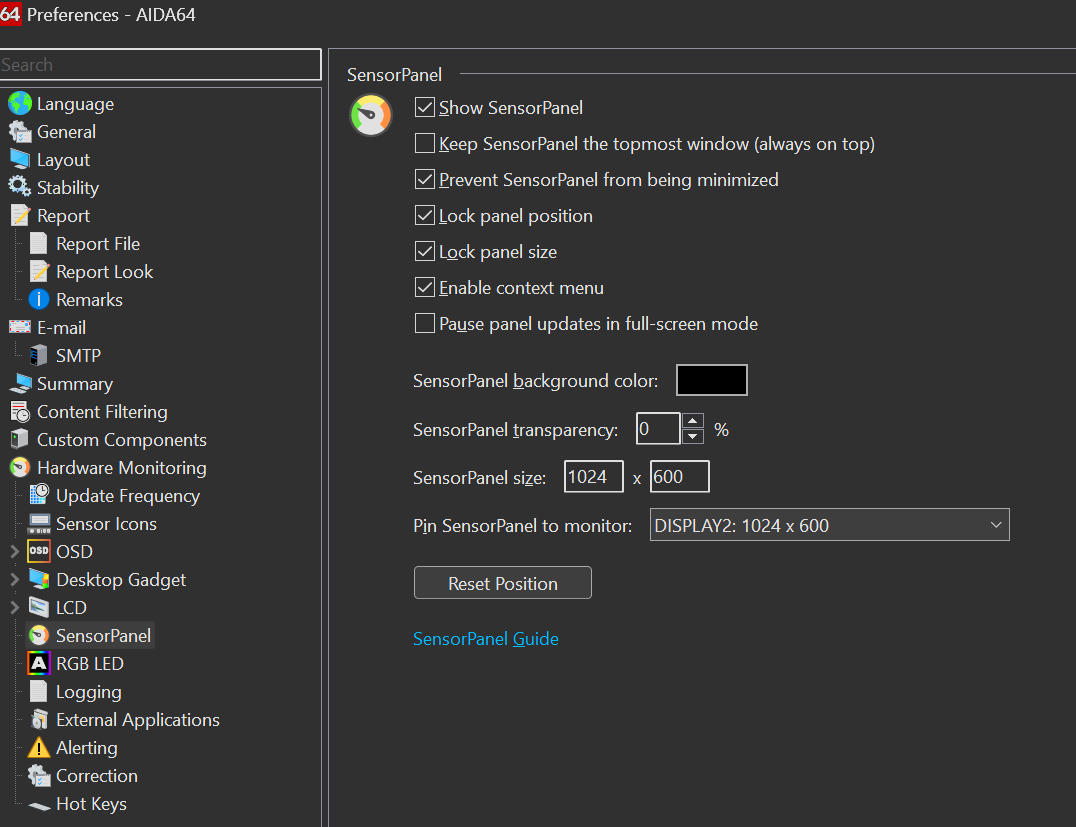
Task: Click the RGB LED icon
Action: (x=39, y=664)
